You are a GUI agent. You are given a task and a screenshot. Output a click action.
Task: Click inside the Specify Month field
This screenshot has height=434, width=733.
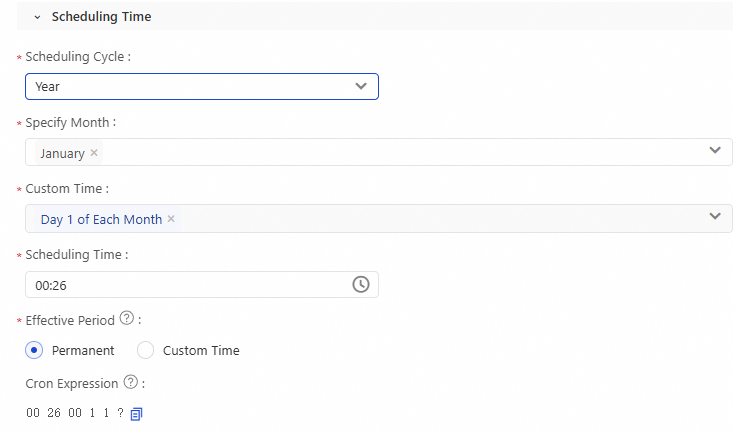coord(400,152)
